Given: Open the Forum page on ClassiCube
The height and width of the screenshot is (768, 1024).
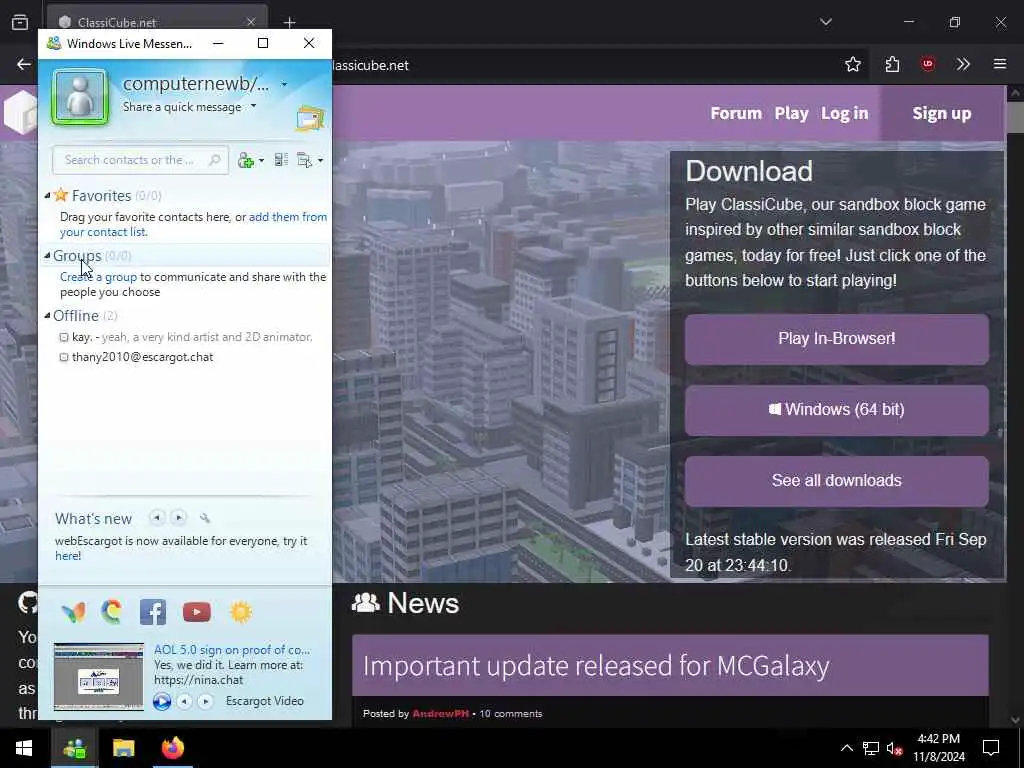Looking at the screenshot, I should pos(736,113).
